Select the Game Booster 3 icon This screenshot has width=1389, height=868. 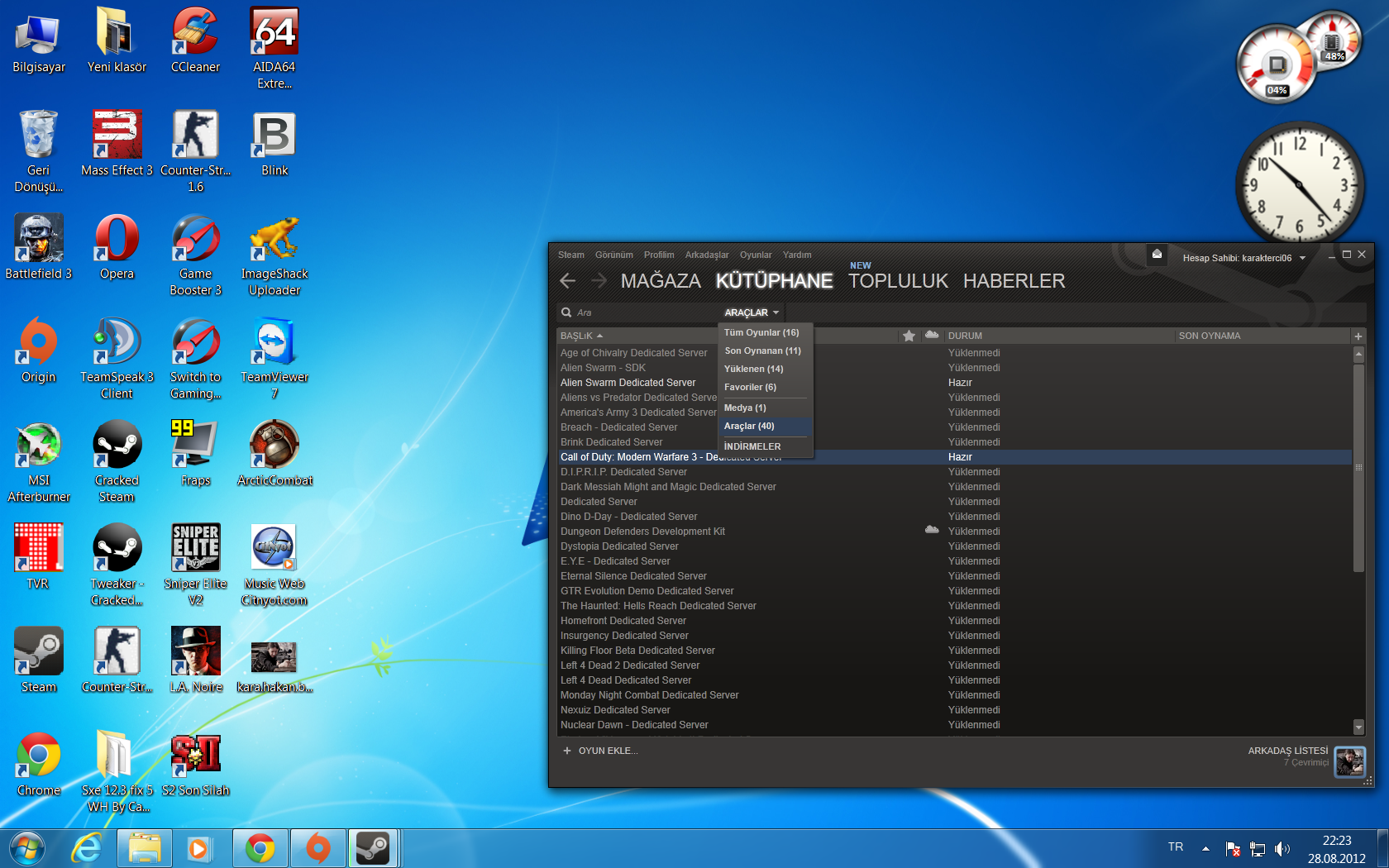click(195, 255)
